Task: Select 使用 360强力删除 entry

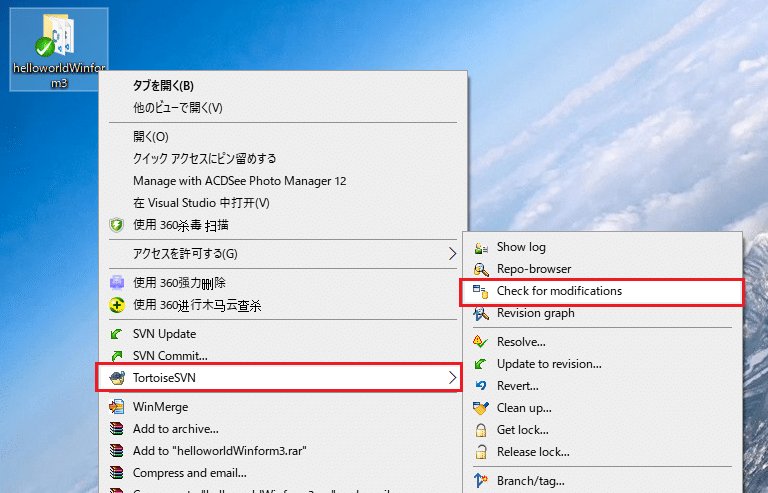Action: tap(283, 282)
